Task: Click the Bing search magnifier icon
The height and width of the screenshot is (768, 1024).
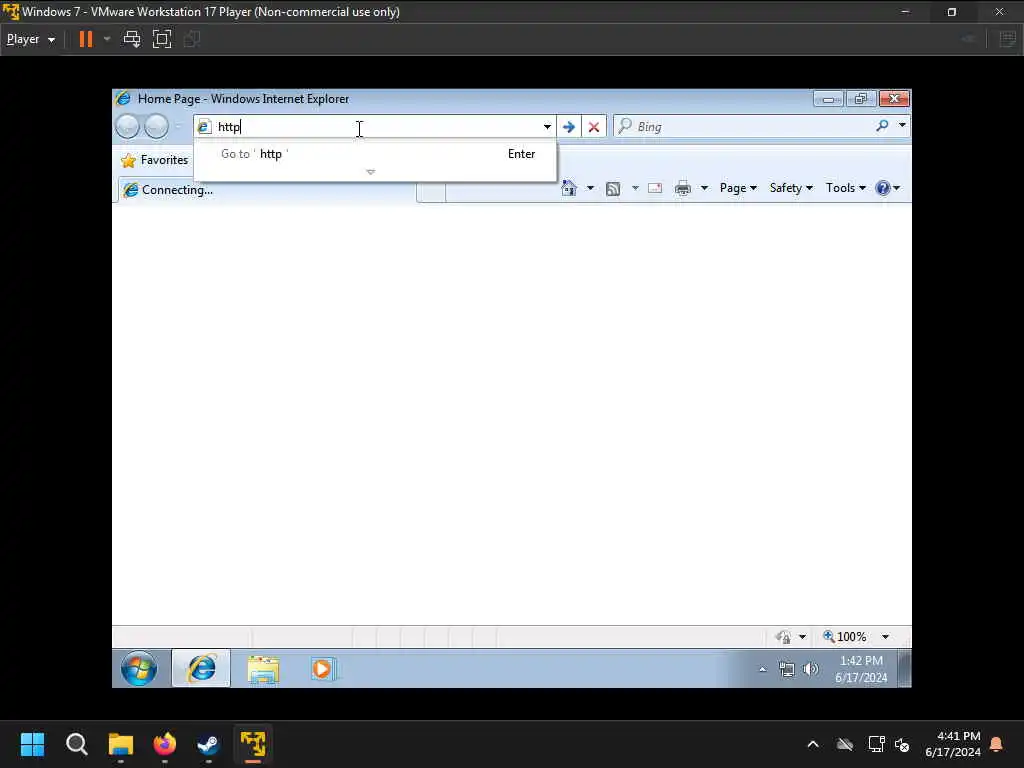Action: click(882, 125)
